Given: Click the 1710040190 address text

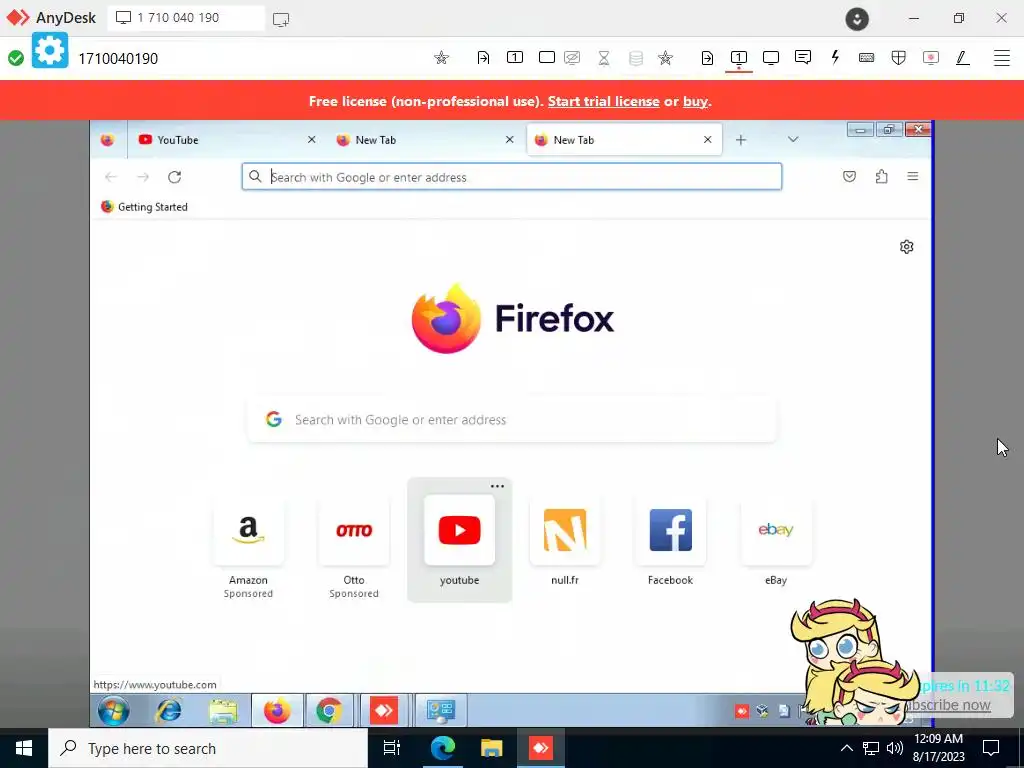Looking at the screenshot, I should 118,59.
